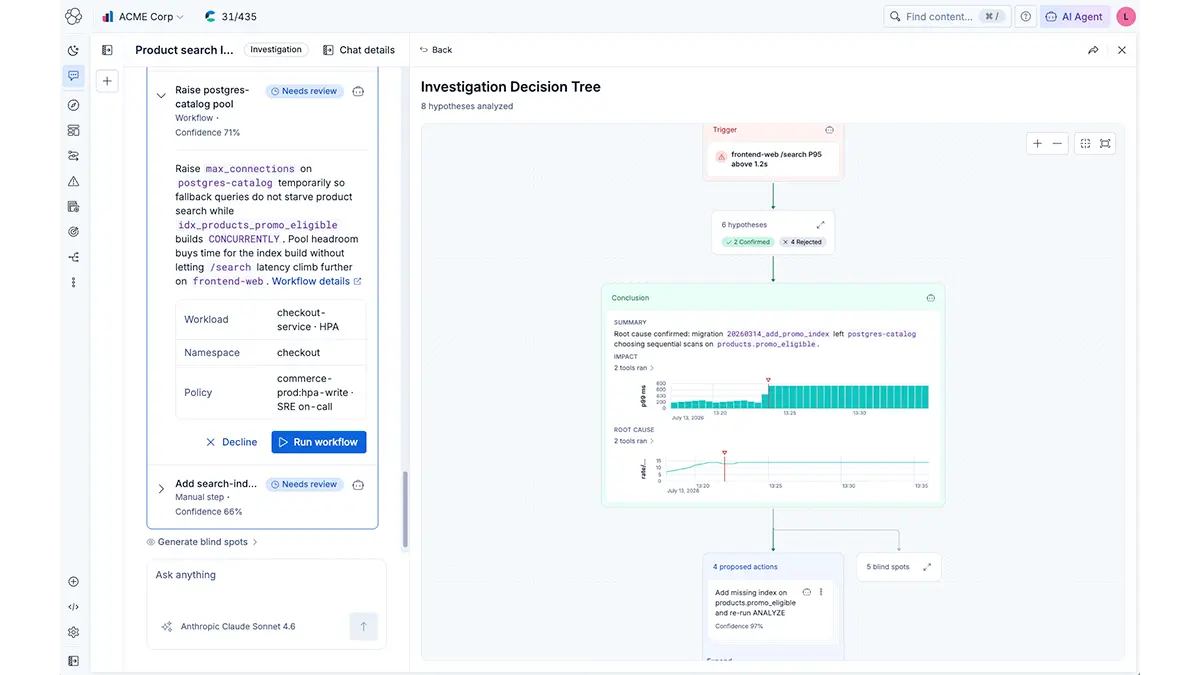Viewport: 1200px width, 675px height.
Task: Open the user avatar L
Action: tap(1126, 17)
